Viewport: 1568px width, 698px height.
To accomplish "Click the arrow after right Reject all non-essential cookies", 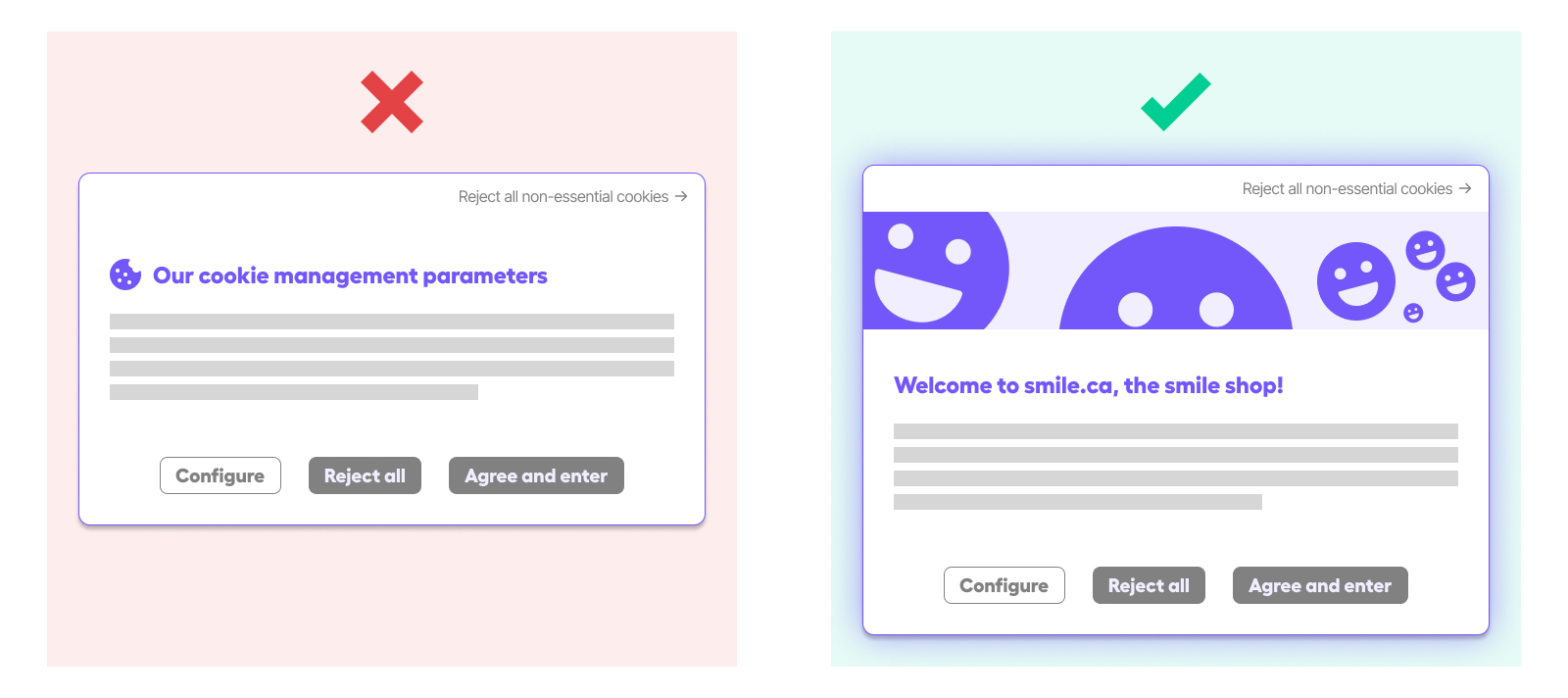I will pos(1465,188).
